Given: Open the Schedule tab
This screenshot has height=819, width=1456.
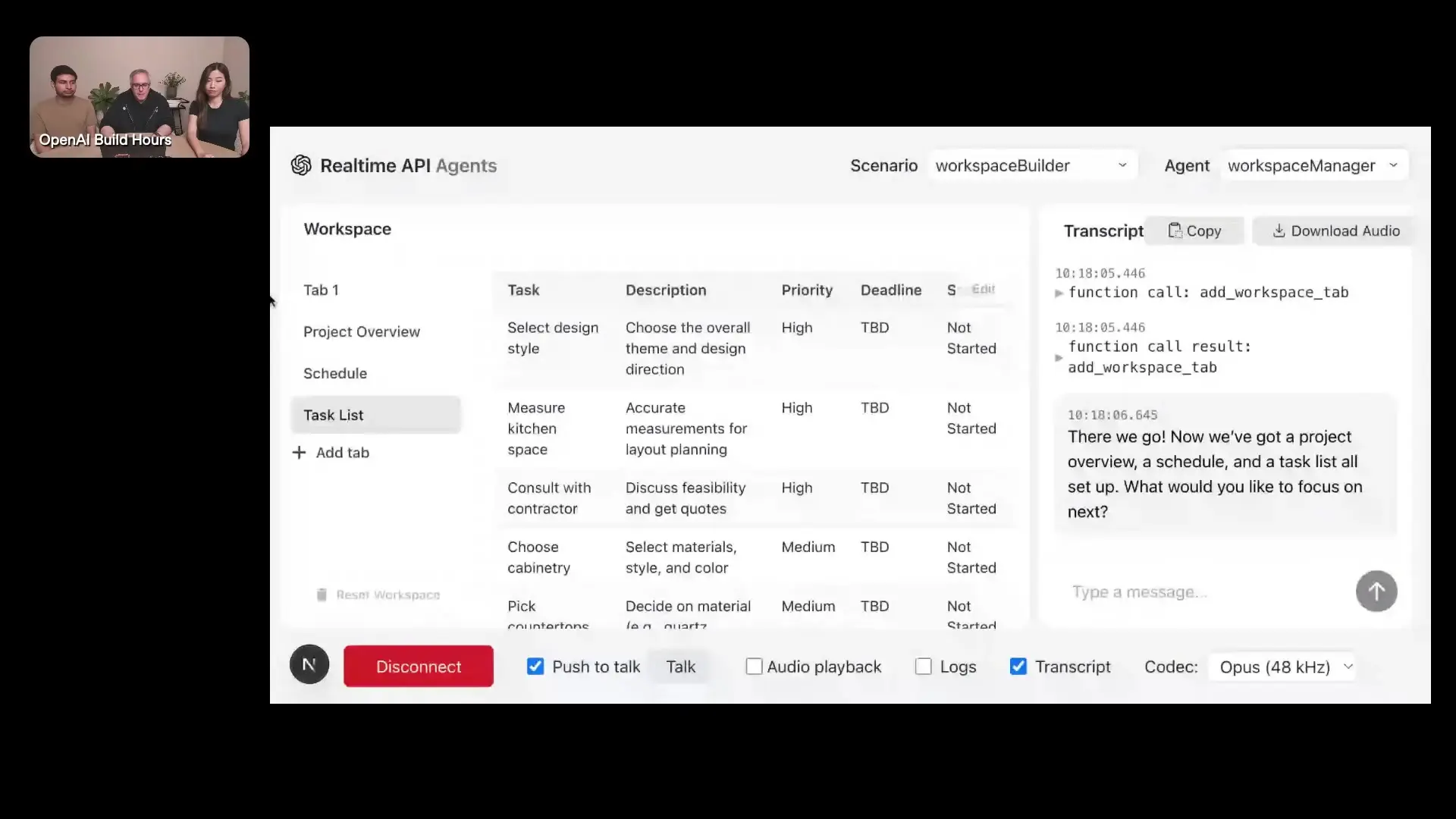Looking at the screenshot, I should tap(335, 373).
